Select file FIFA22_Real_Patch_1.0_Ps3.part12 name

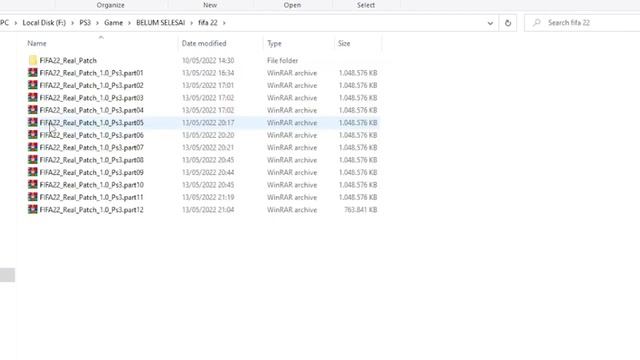point(91,210)
